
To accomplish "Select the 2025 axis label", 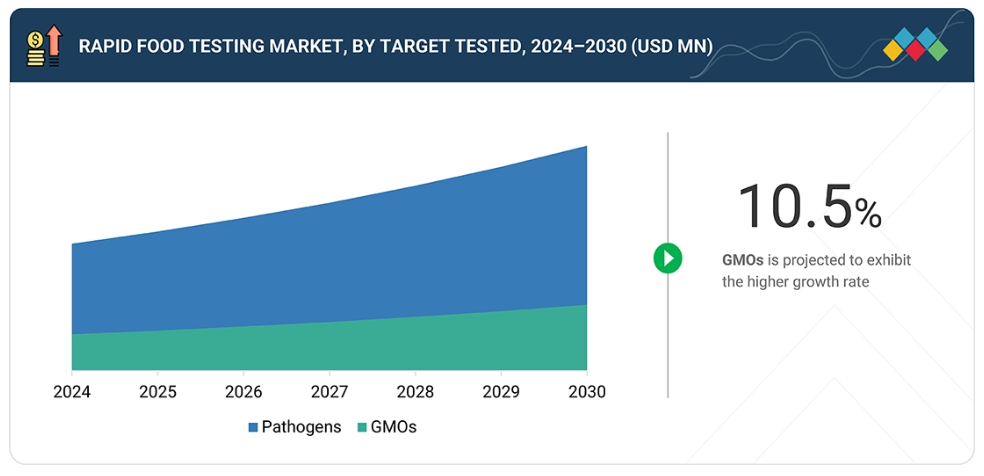I will point(158,392).
